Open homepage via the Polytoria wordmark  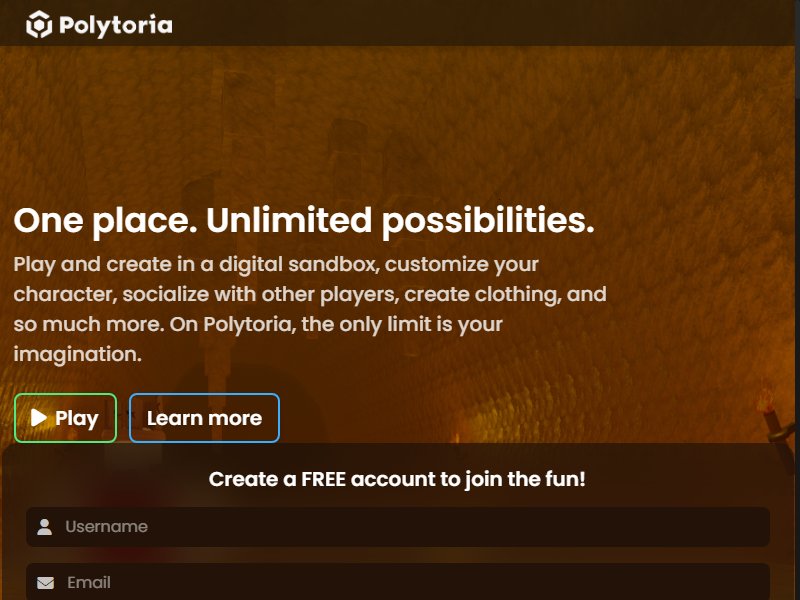(x=116, y=26)
